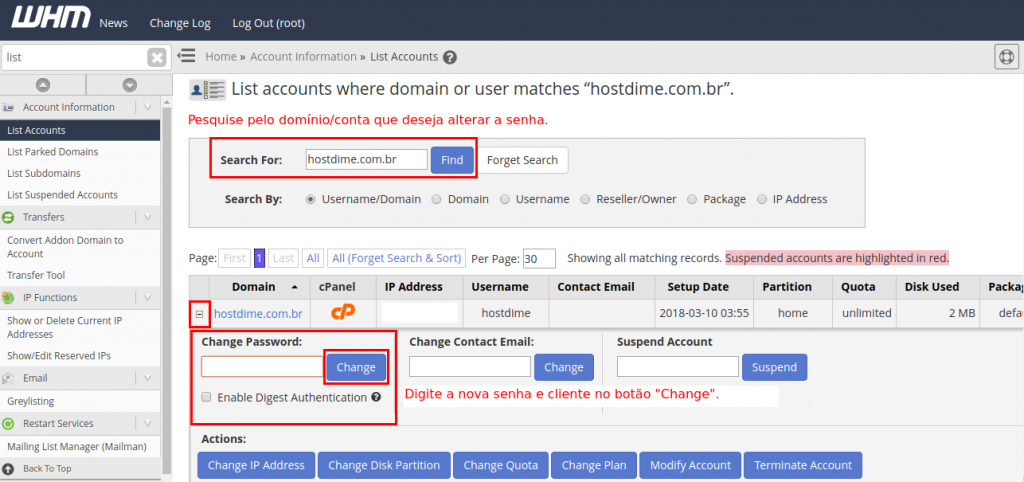Select the Domain search option
This screenshot has height=482, width=1024.
[x=436, y=199]
